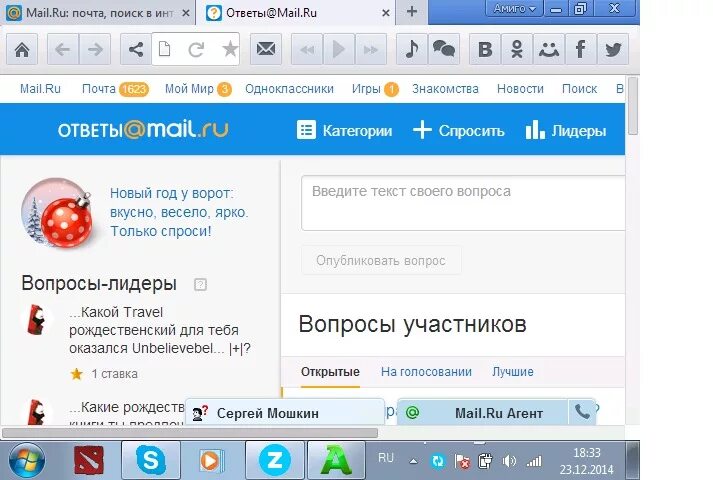Open Лидеры in the blue header
The height and width of the screenshot is (480, 713).
[566, 130]
